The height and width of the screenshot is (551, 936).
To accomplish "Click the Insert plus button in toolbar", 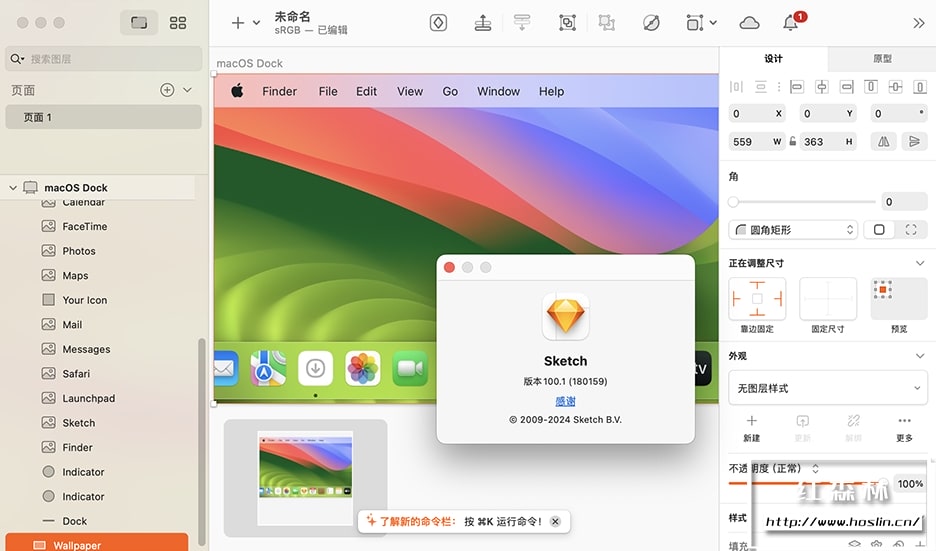I will pos(238,23).
